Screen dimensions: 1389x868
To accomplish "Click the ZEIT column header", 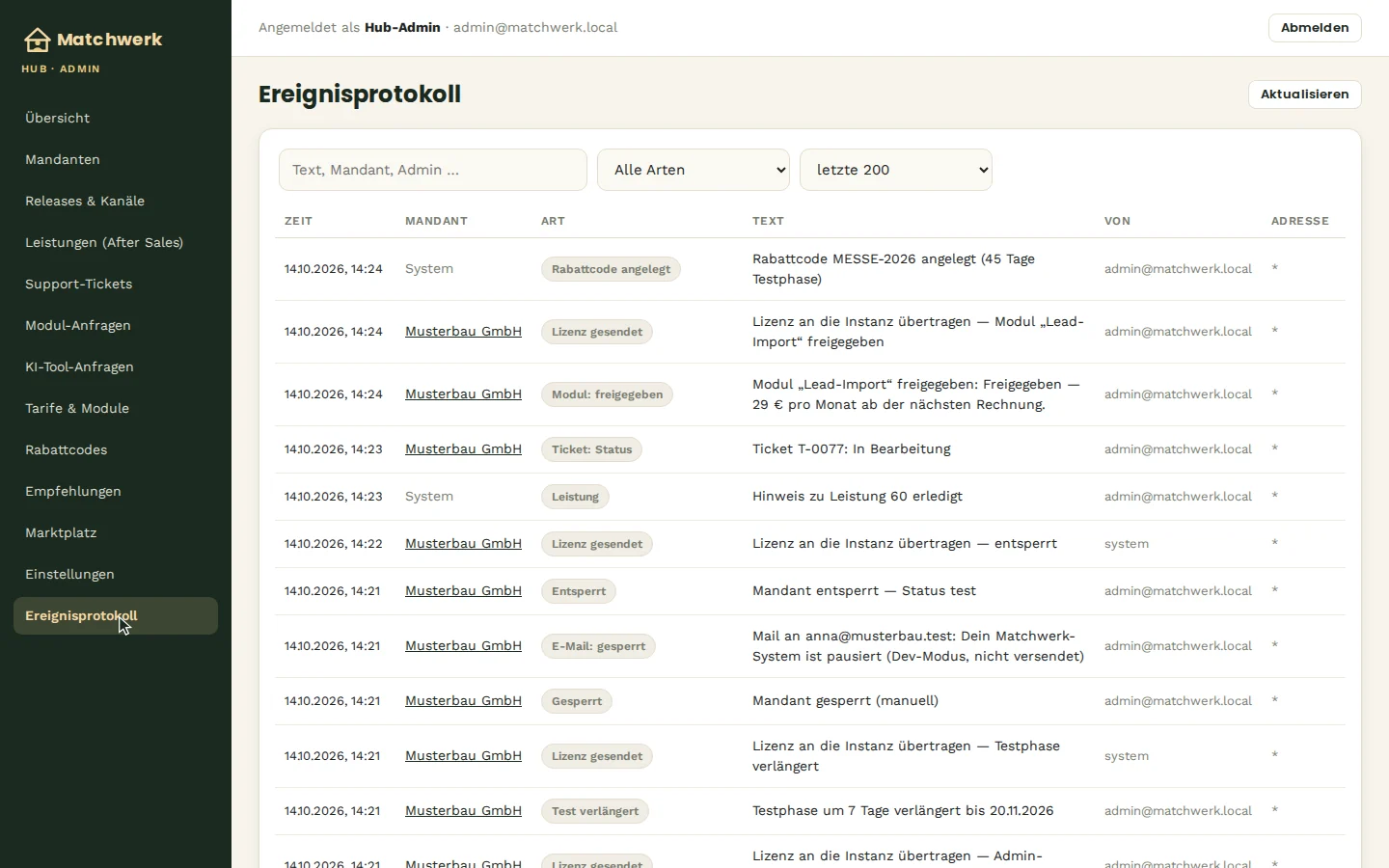I will (298, 221).
